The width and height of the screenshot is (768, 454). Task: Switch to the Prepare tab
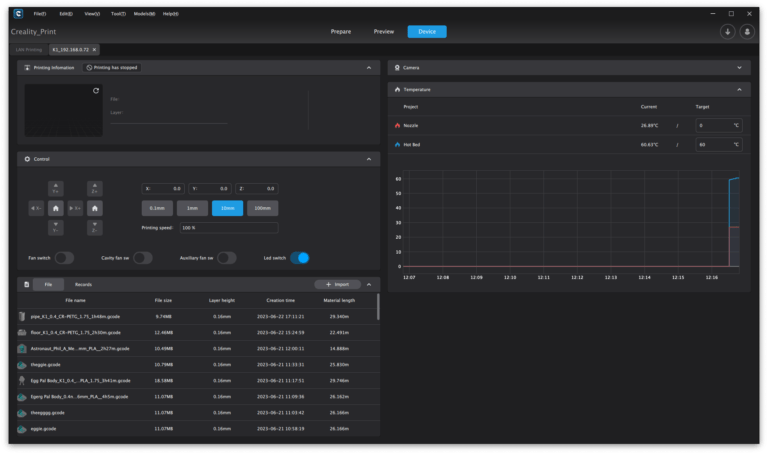coord(341,31)
